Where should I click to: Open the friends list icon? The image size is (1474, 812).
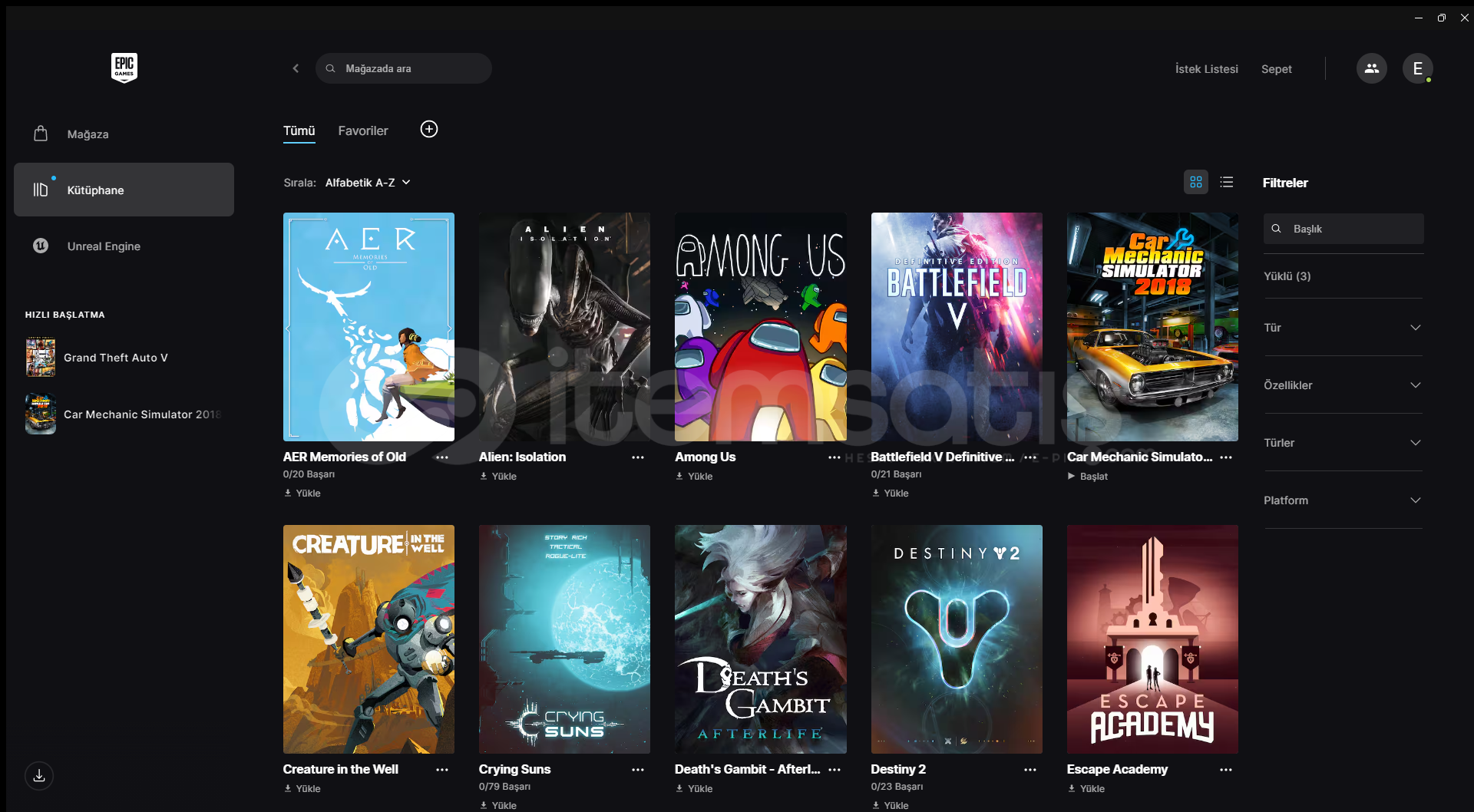point(1371,68)
